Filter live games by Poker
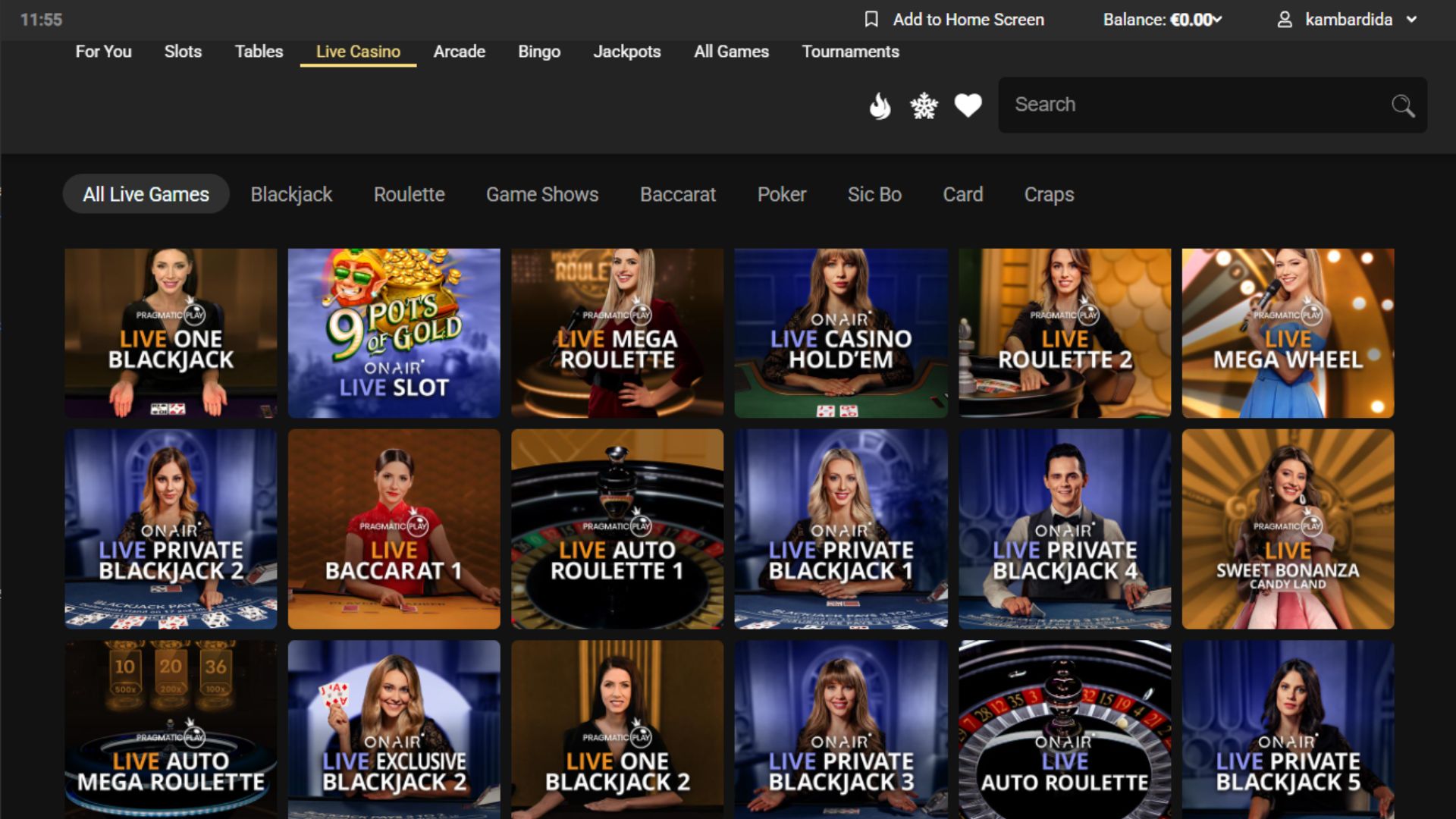 pos(782,194)
